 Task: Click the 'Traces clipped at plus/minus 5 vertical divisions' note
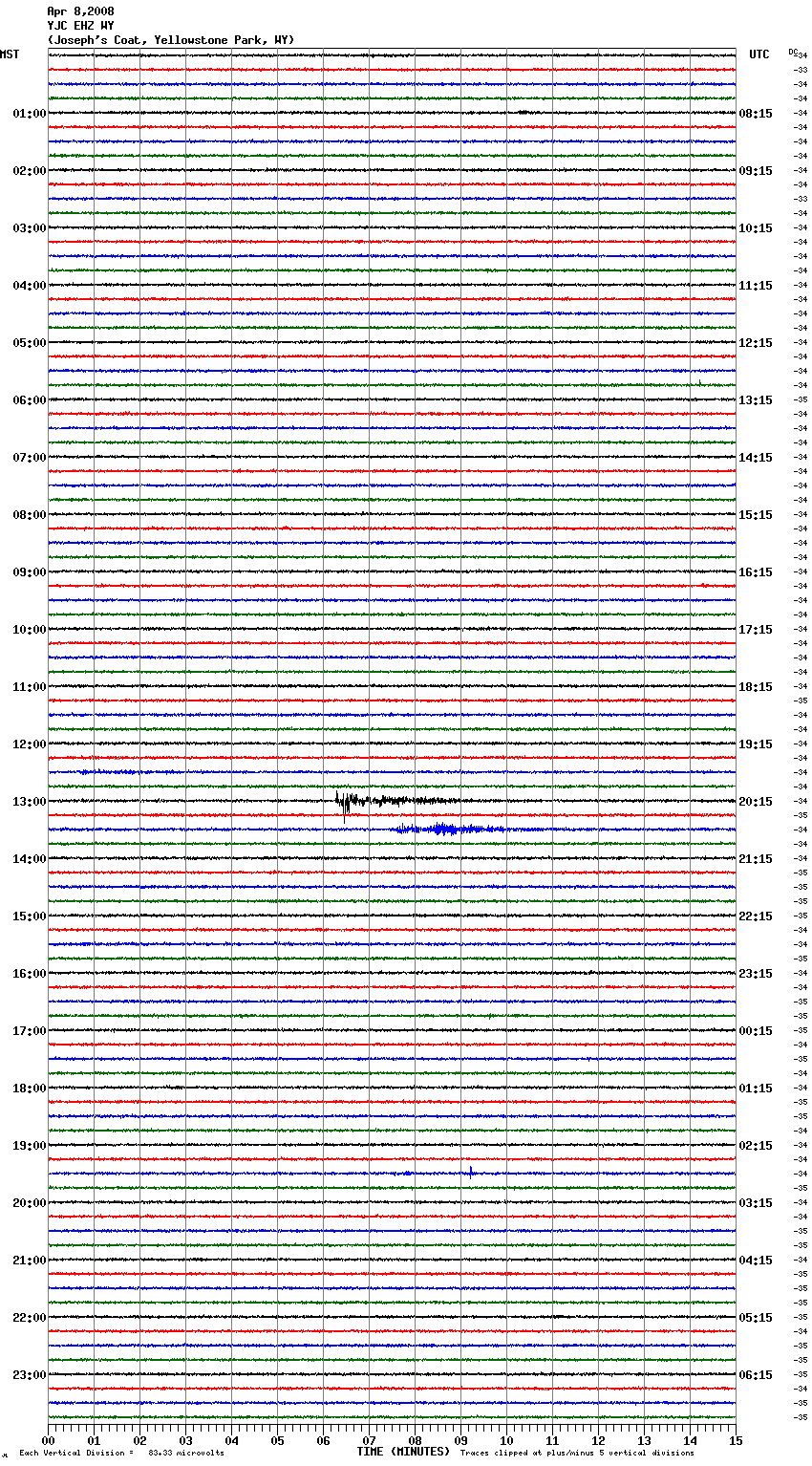[x=577, y=1454]
